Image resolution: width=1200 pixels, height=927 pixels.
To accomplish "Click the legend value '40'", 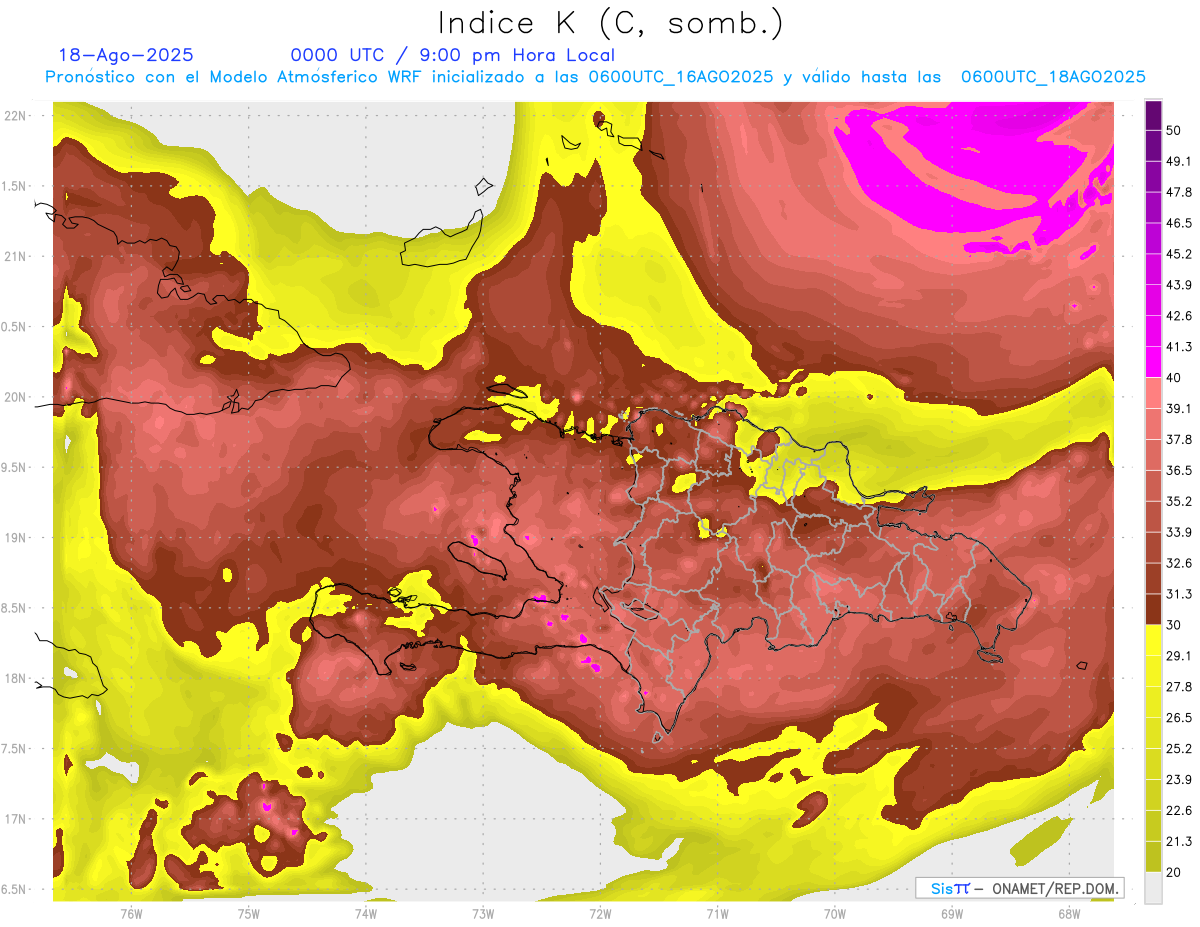I will [1174, 378].
